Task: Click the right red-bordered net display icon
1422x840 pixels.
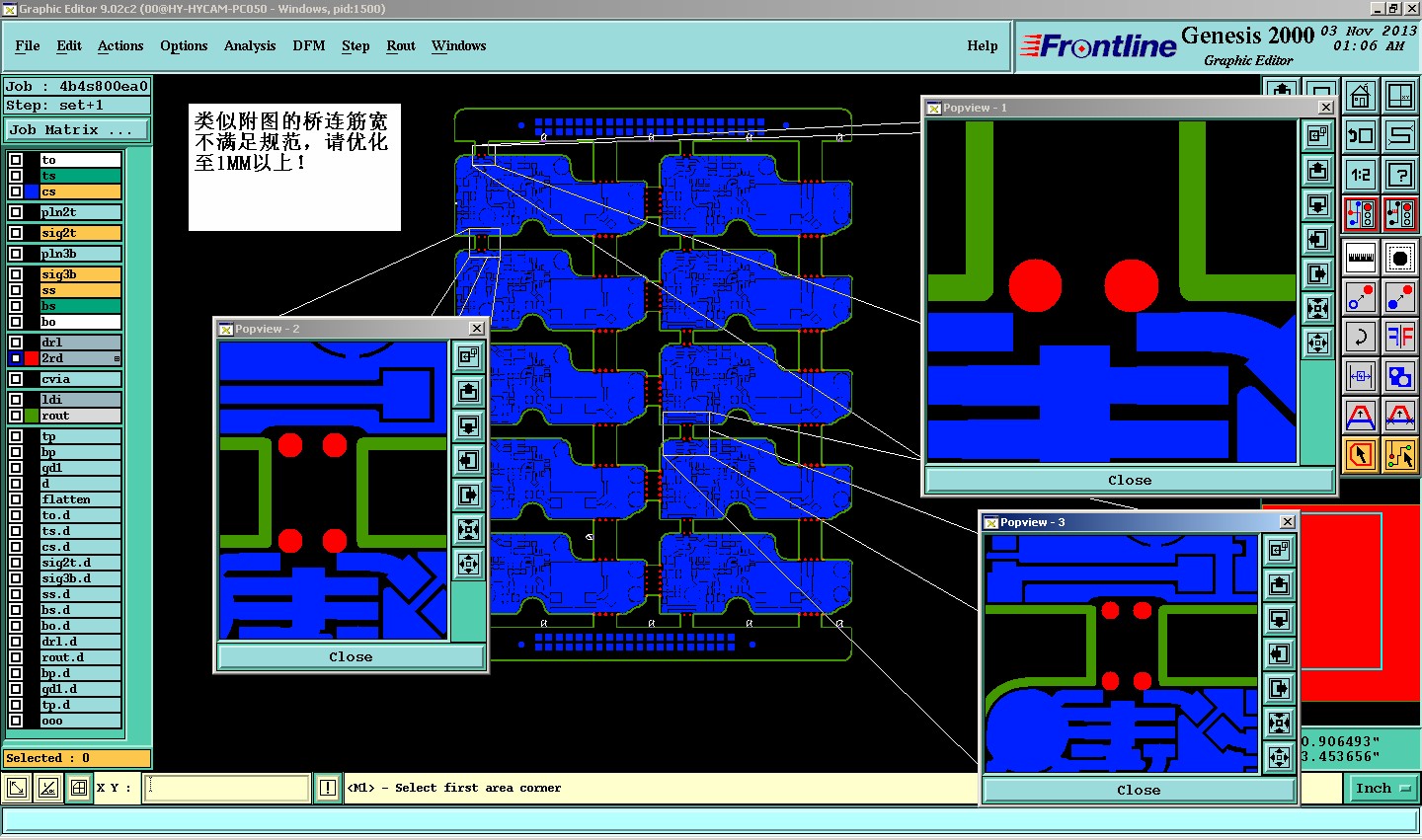Action: [1399, 214]
